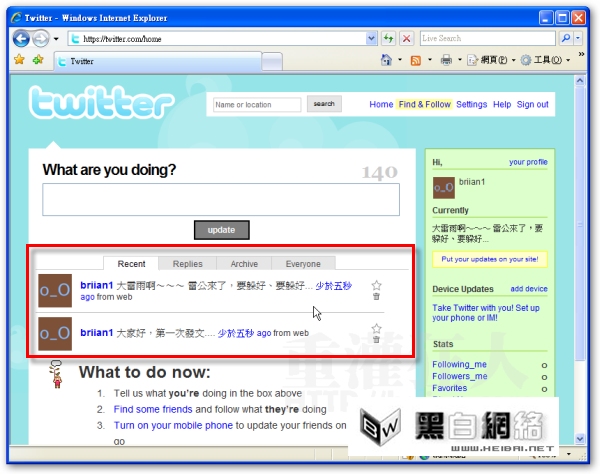This screenshot has height=474, width=600.
Task: Open briian1 link in 大家好 tweet
Action: point(96,333)
